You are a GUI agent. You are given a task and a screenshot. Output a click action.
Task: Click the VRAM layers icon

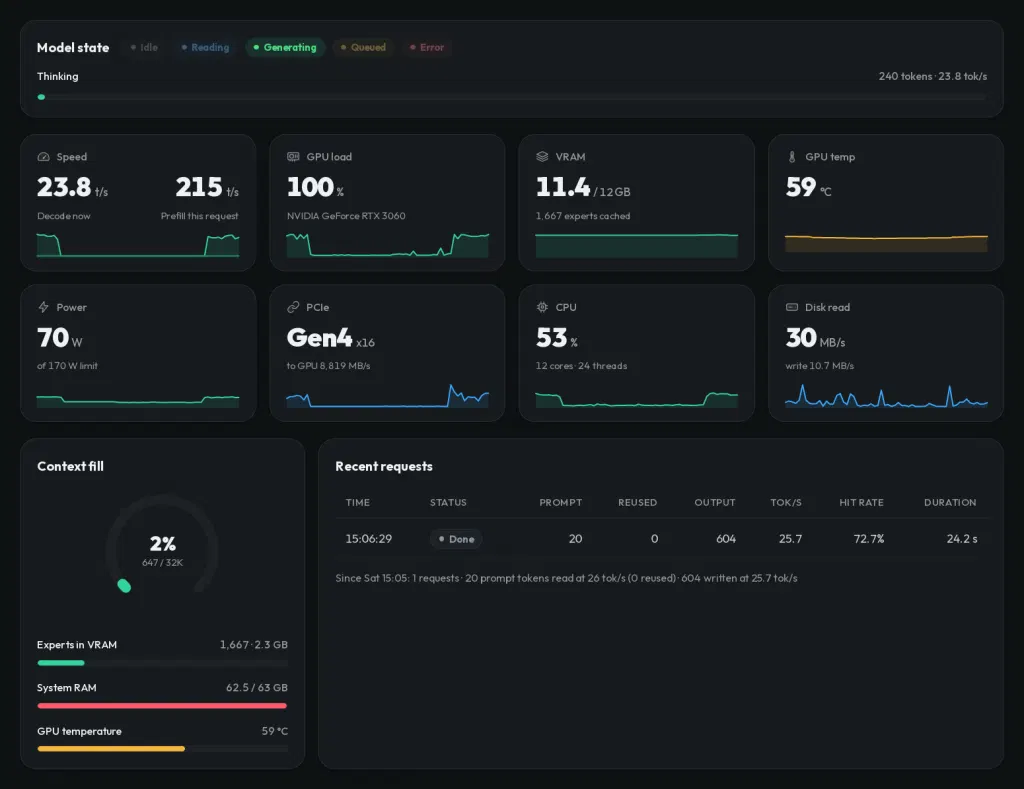pyautogui.click(x=542, y=157)
